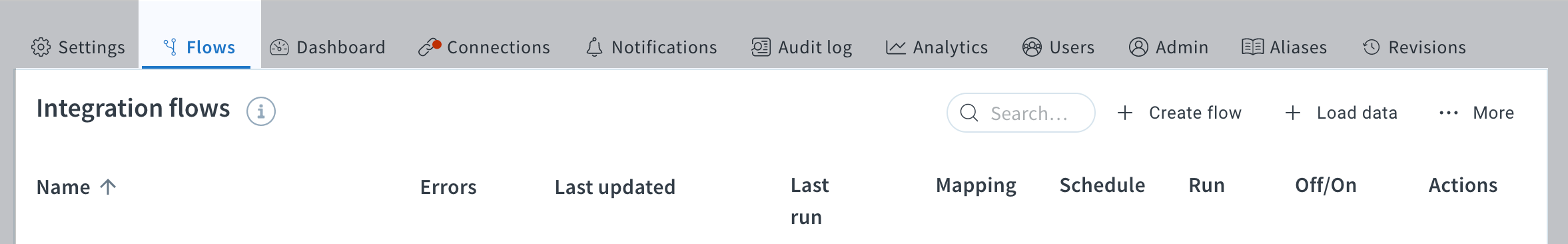
Task: Click the Create flow button
Action: coord(1180,113)
